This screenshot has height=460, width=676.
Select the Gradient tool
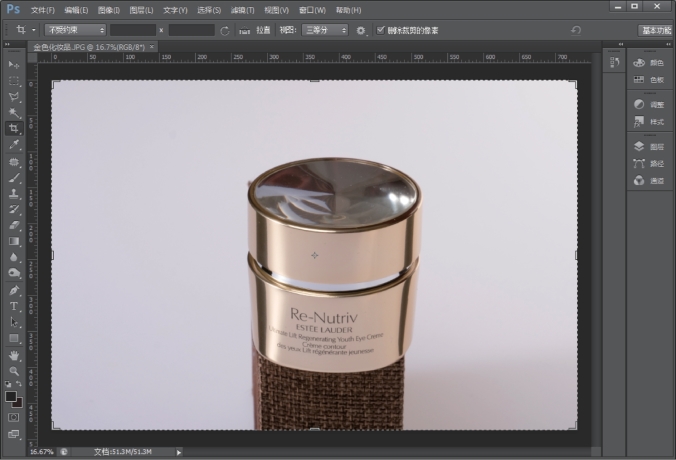pos(14,241)
